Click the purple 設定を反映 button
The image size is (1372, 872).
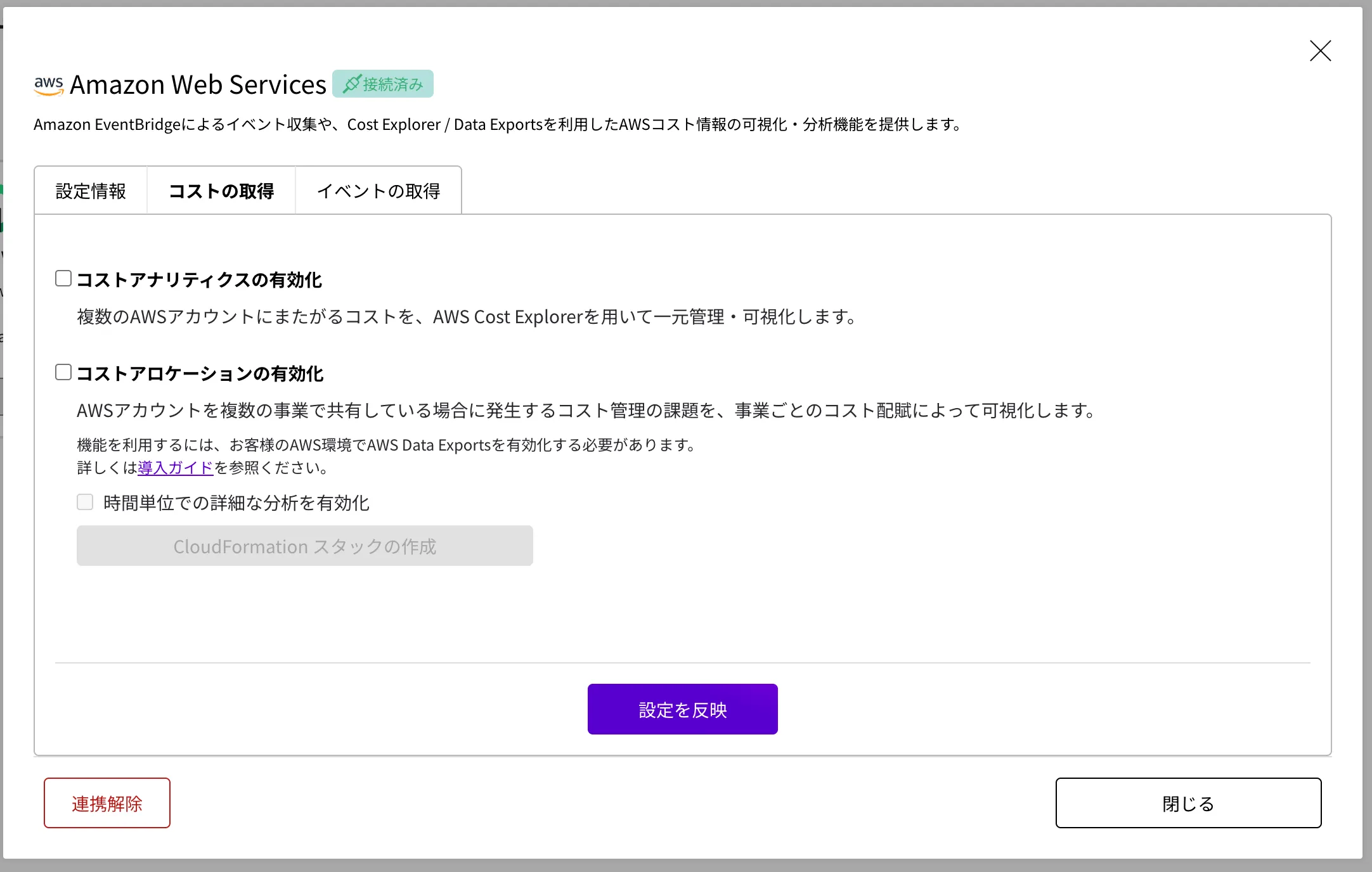coord(682,709)
